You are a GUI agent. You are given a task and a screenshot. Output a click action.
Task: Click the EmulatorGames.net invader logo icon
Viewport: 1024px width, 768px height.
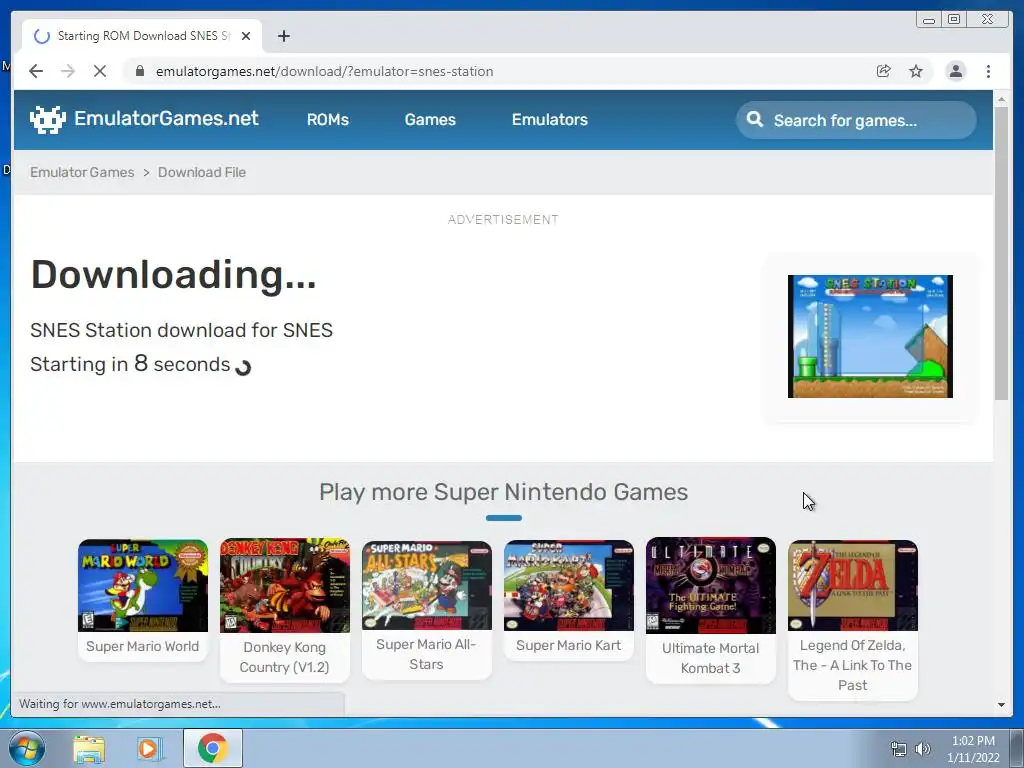(x=48, y=120)
